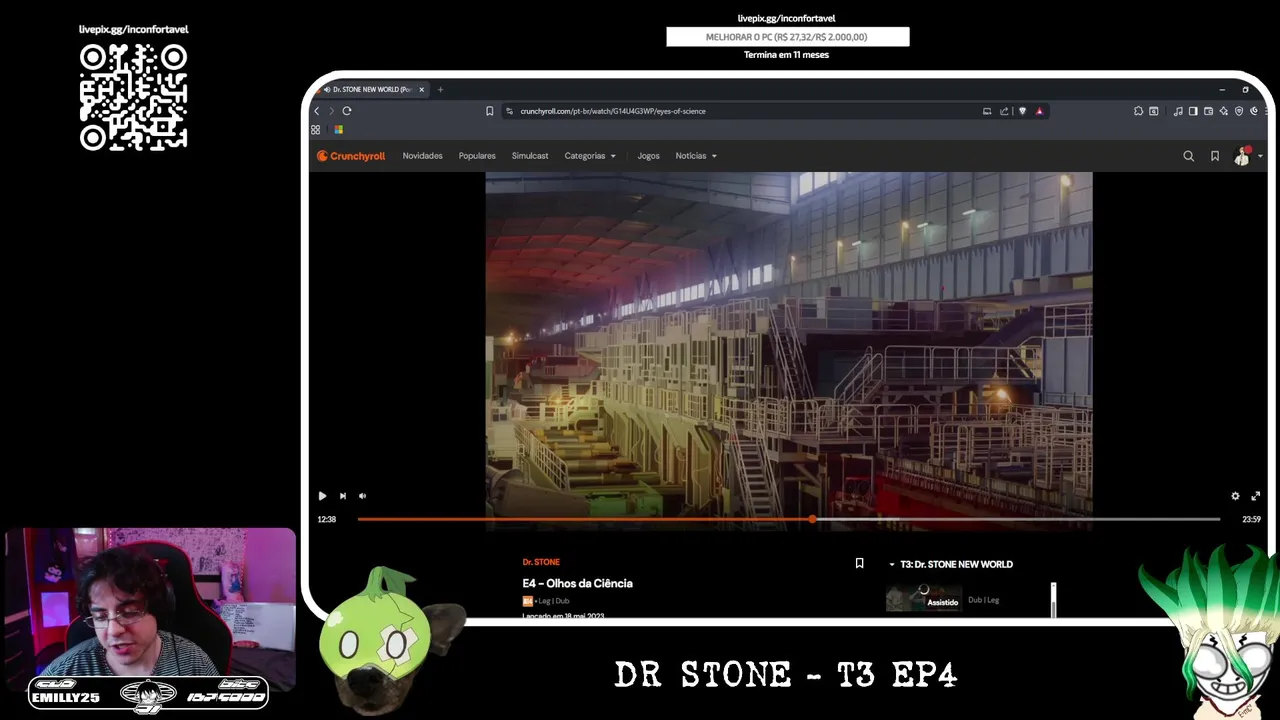Click the share page icon in address bar
Image resolution: width=1280 pixels, height=720 pixels.
pyautogui.click(x=1004, y=111)
